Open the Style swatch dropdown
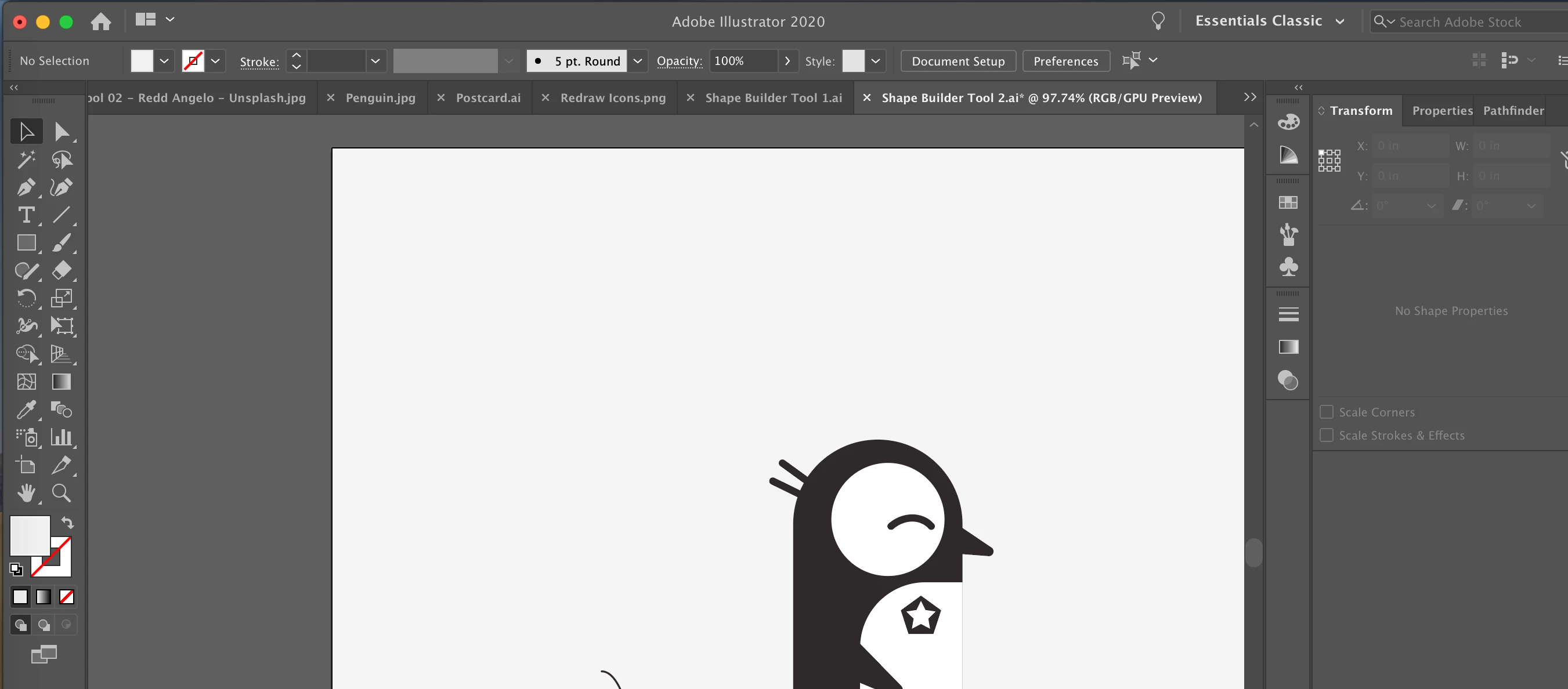Screen dimensions: 1568x689 pos(875,61)
